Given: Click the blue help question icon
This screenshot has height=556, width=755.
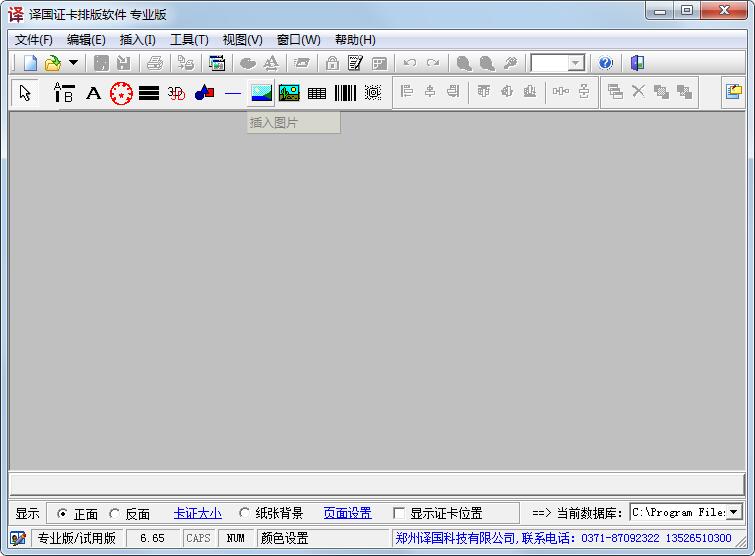Looking at the screenshot, I should pyautogui.click(x=606, y=63).
